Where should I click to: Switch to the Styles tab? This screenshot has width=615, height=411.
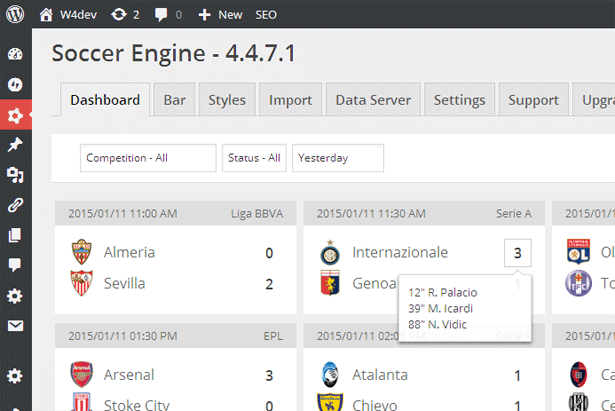(227, 100)
